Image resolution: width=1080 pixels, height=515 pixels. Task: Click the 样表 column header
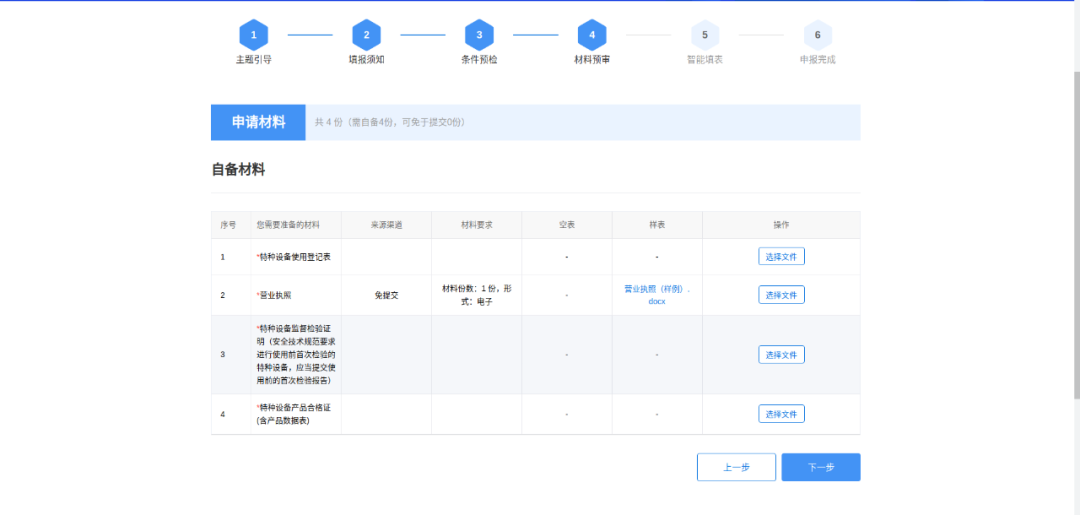point(657,225)
